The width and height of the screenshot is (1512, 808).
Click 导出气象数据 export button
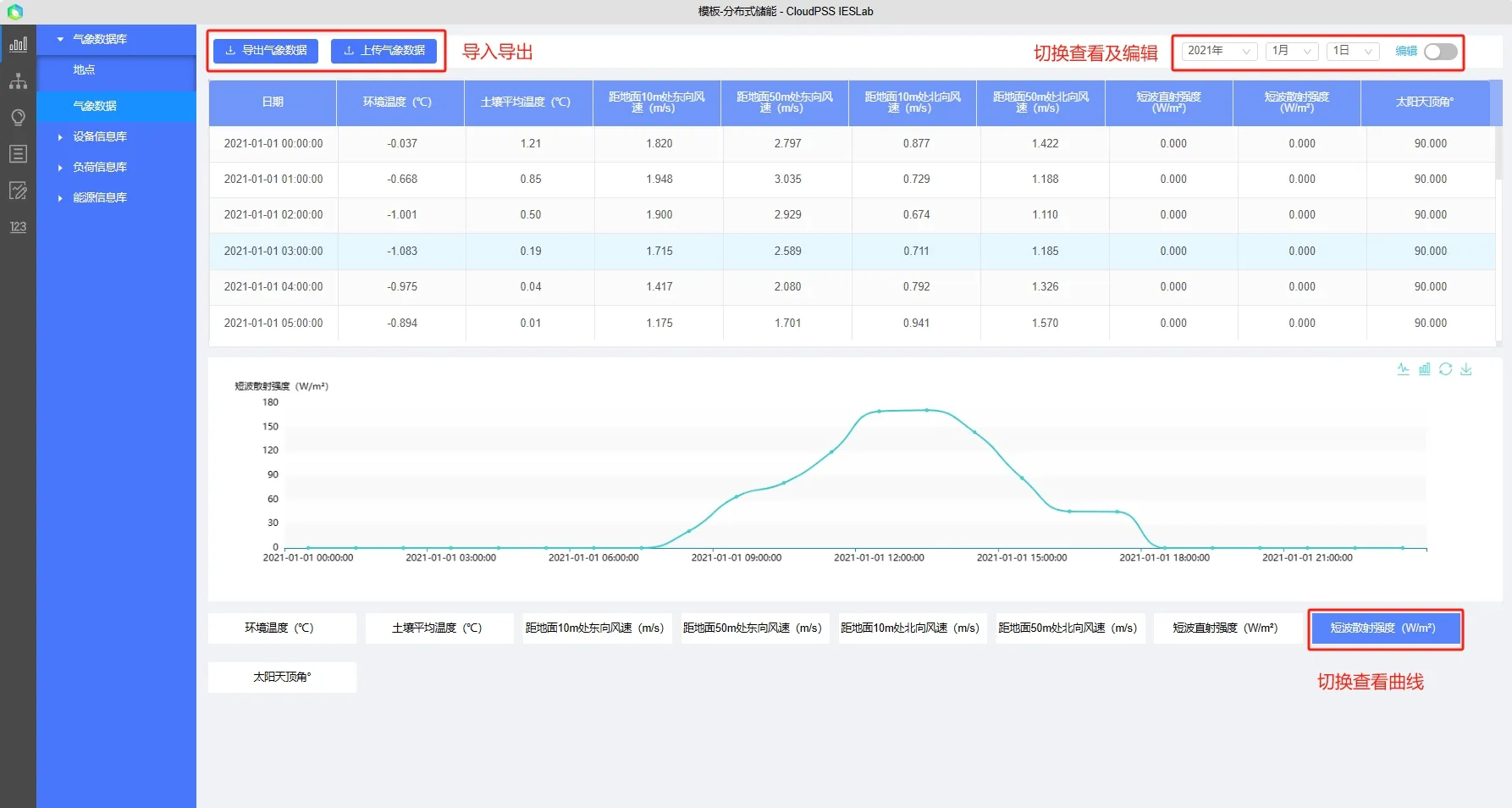click(266, 51)
